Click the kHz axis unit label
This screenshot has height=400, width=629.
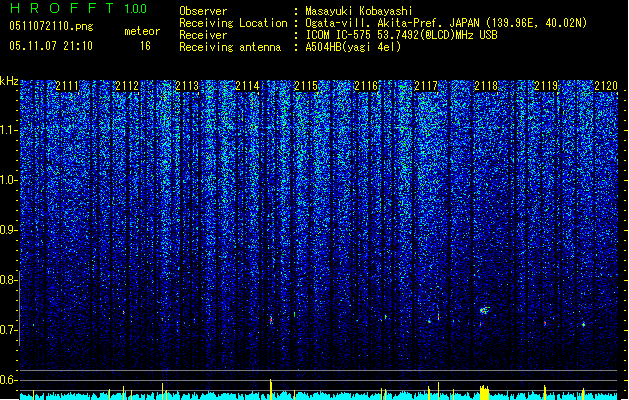(x=9, y=81)
